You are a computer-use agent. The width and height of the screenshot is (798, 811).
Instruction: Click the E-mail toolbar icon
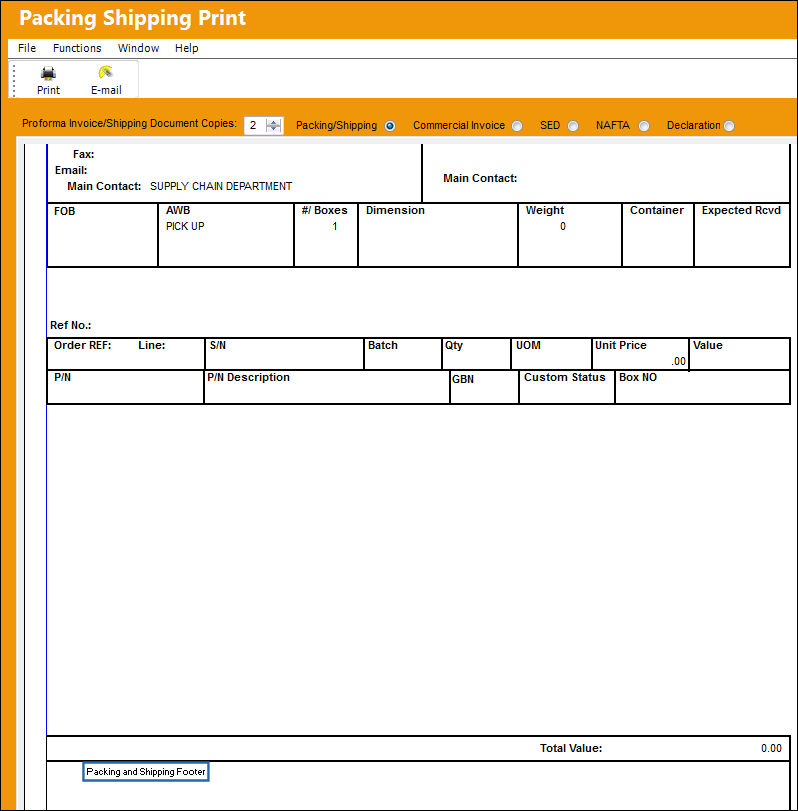click(x=106, y=72)
